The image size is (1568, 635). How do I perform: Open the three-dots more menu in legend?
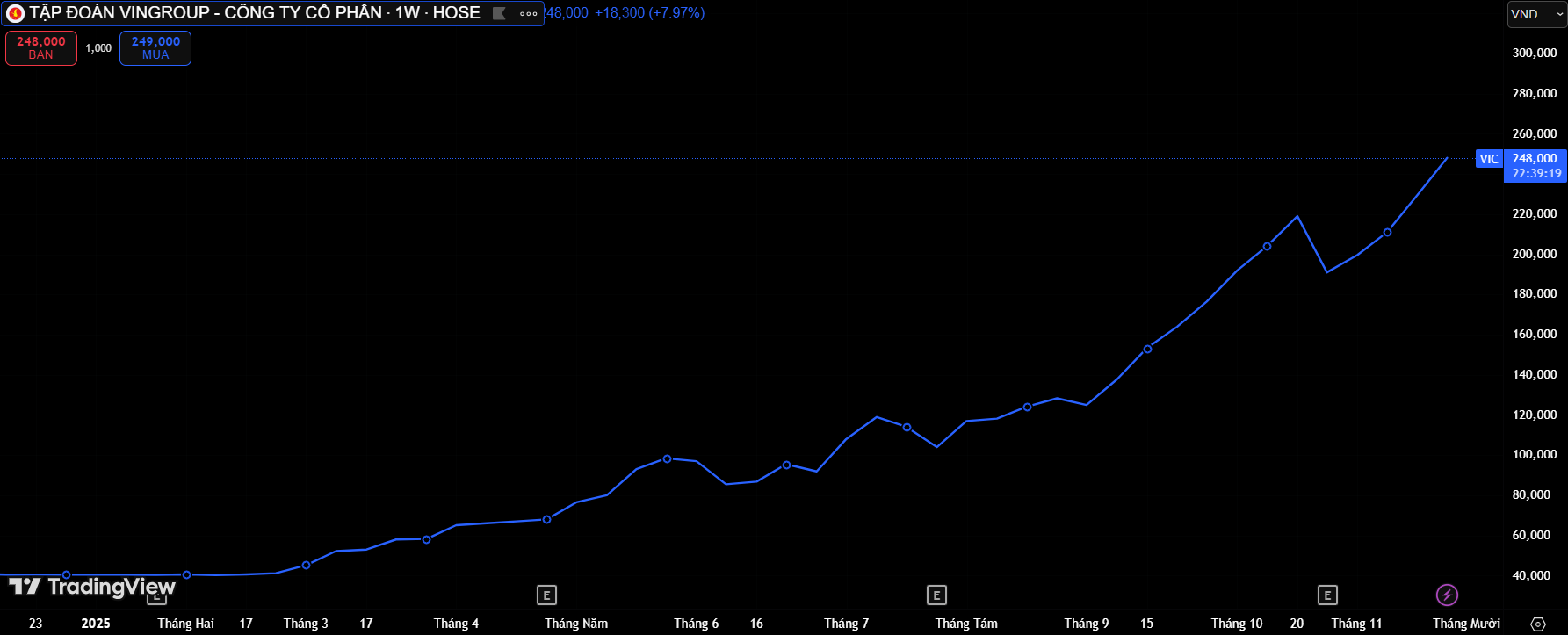tap(528, 13)
